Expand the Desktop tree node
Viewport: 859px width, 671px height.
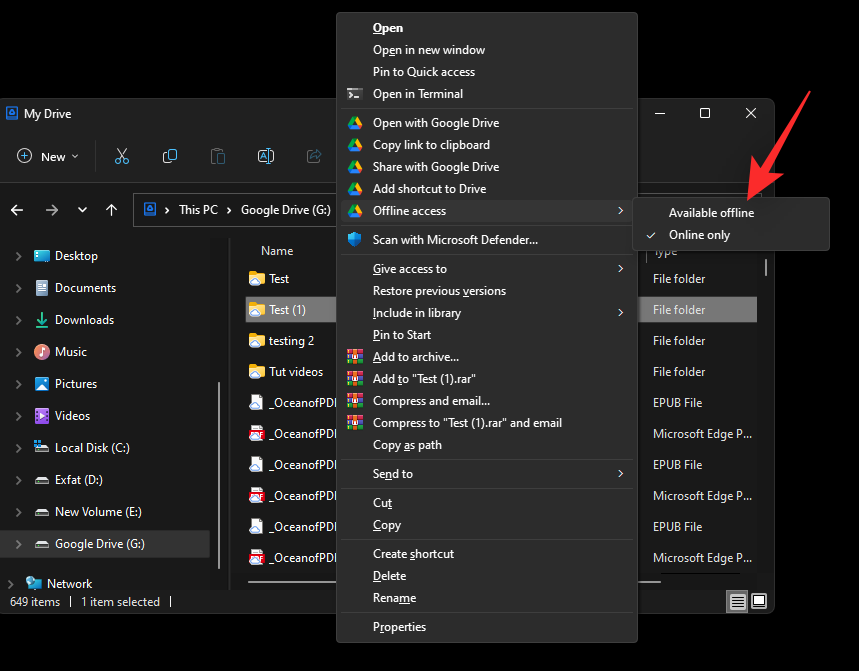point(18,256)
